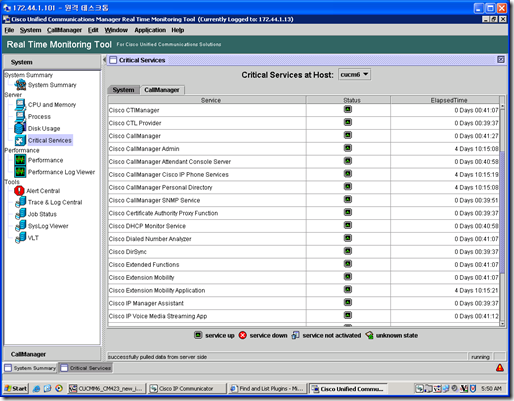The height and width of the screenshot is (401, 514).
Task: Click the CPU and Memory icon
Action: [20, 105]
